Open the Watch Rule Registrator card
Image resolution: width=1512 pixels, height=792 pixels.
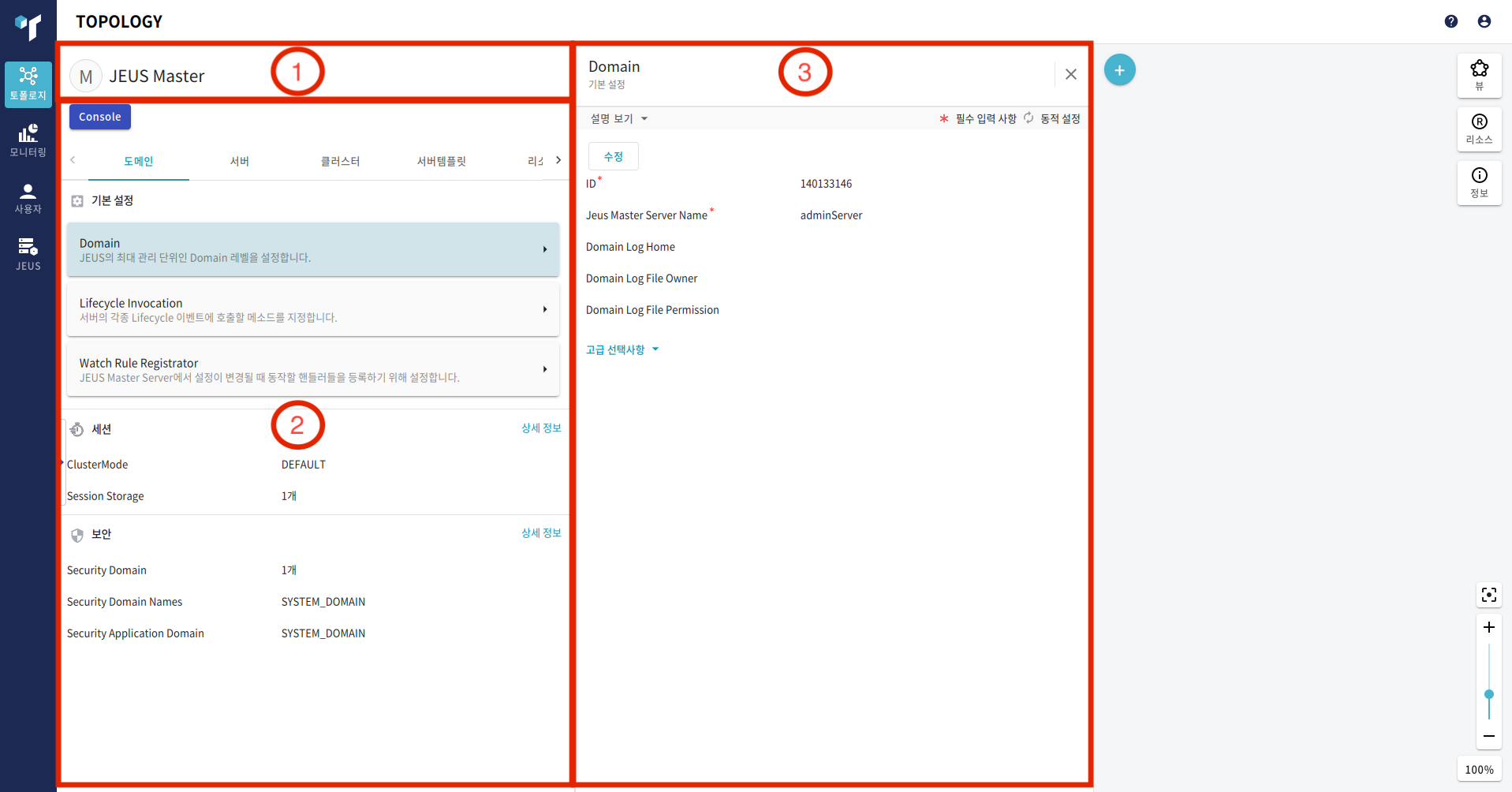click(313, 369)
